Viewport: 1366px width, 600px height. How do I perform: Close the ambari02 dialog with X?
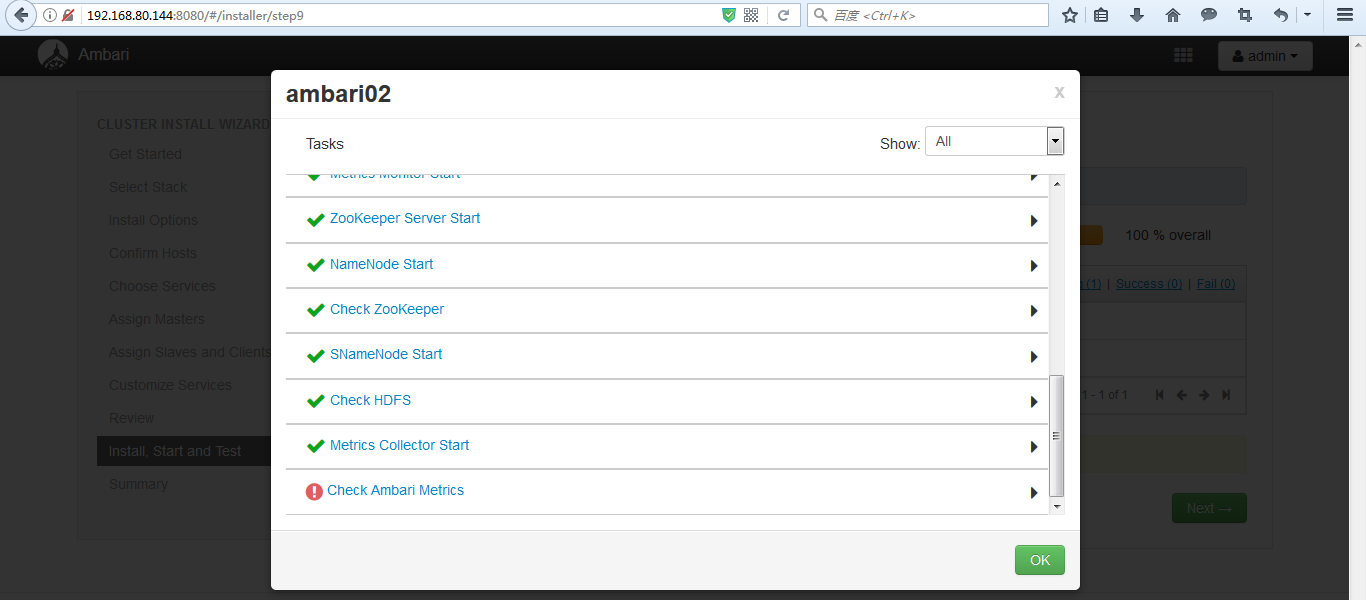point(1059,93)
